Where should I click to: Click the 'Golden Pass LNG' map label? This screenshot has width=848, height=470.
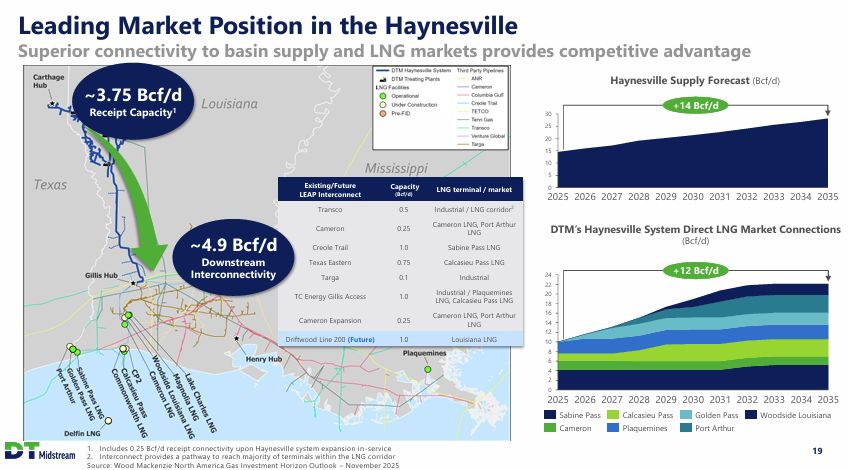coord(83,395)
